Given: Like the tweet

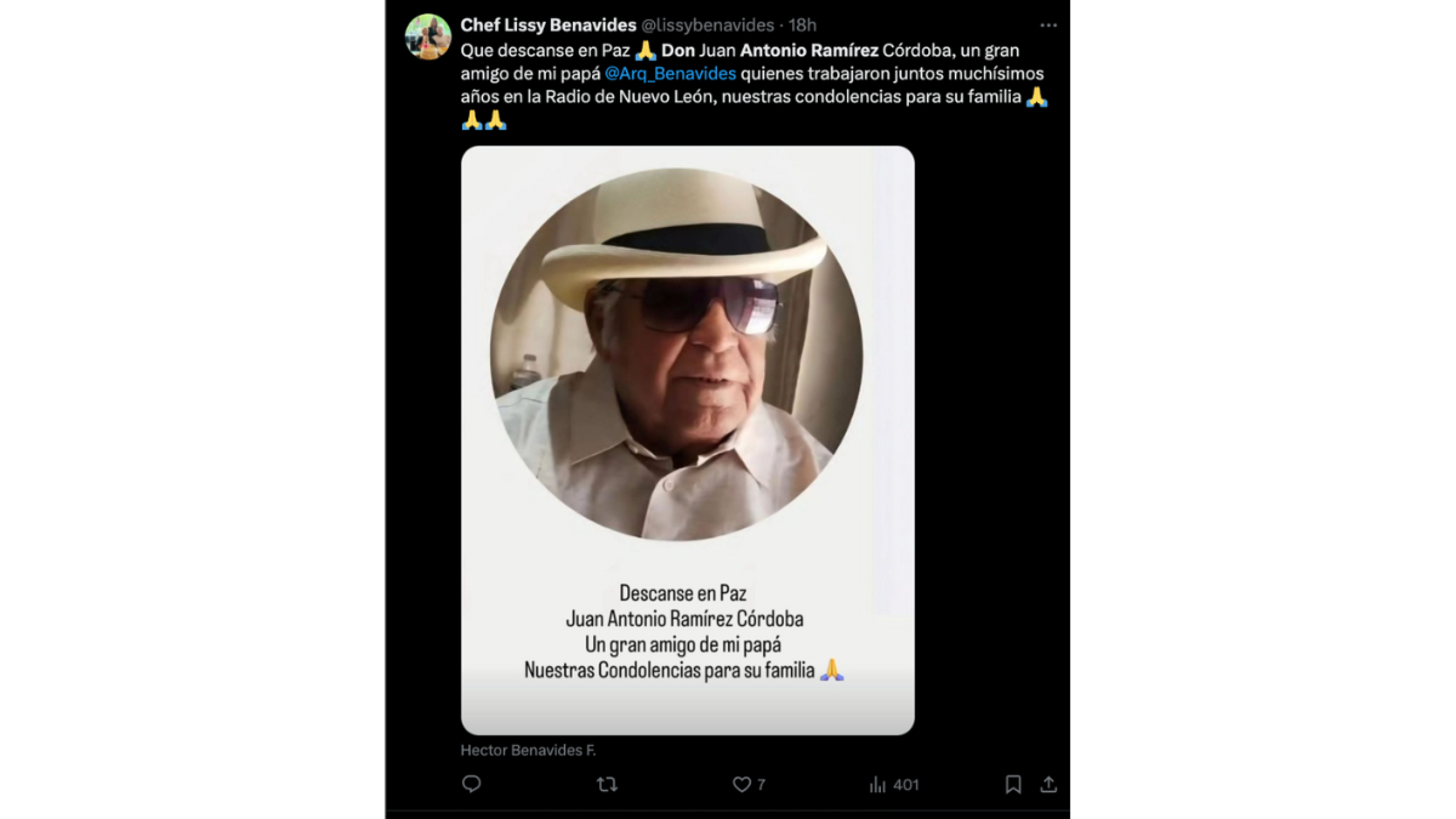Looking at the screenshot, I should point(742,783).
